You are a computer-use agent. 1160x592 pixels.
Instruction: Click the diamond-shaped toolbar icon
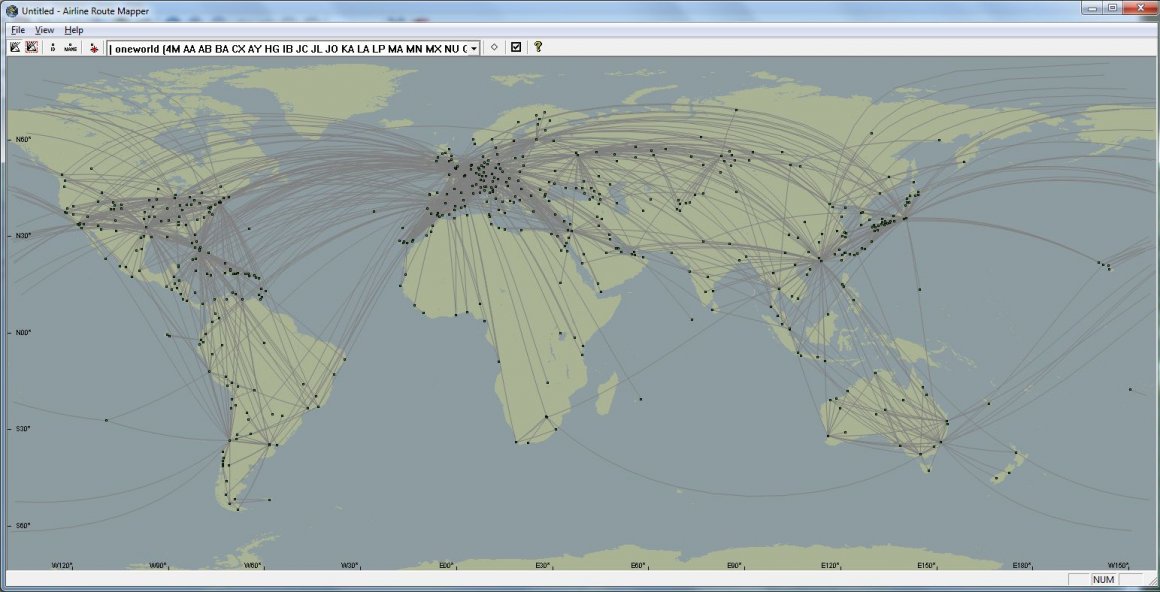(495, 47)
